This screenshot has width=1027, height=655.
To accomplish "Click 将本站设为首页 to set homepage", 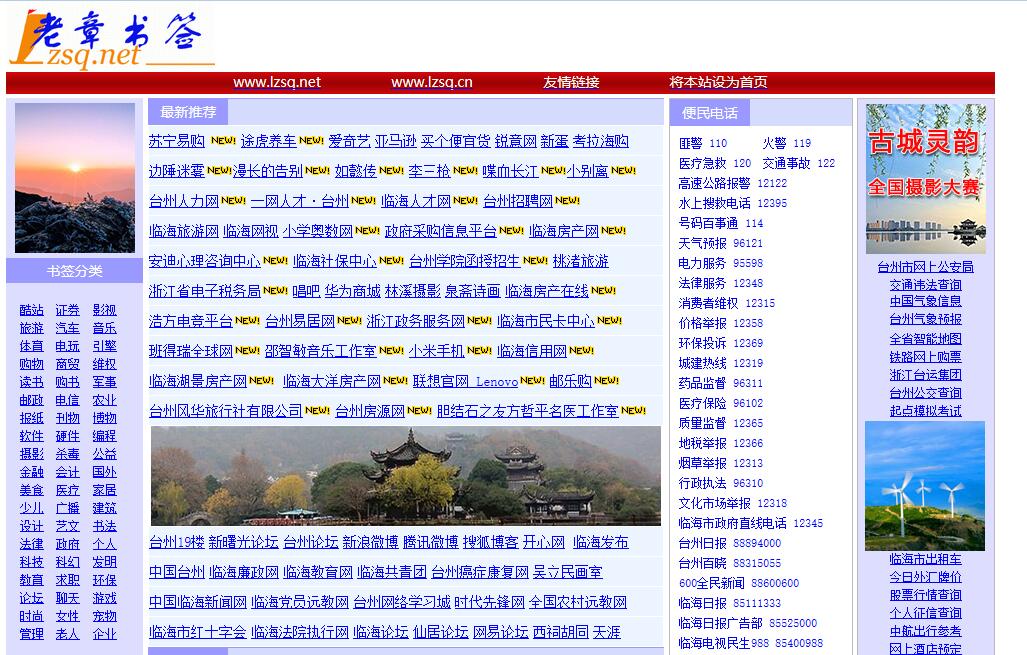I will [718, 83].
